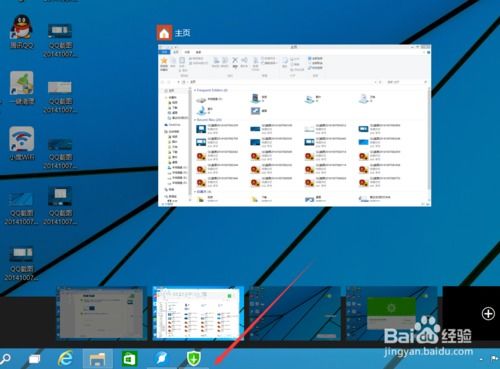500x369 pixels.
Task: Switch to the third virtual desktop thumbnail
Action: pos(295,313)
